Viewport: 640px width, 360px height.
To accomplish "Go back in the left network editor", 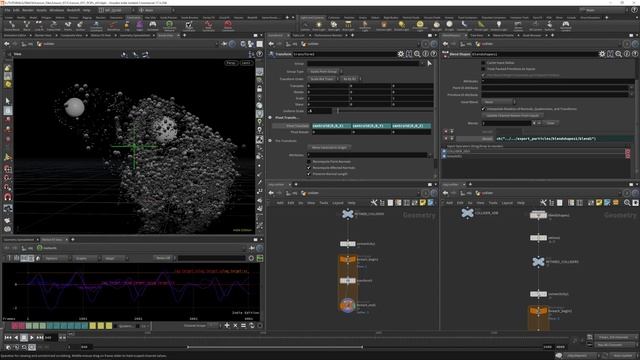I will [x=271, y=193].
